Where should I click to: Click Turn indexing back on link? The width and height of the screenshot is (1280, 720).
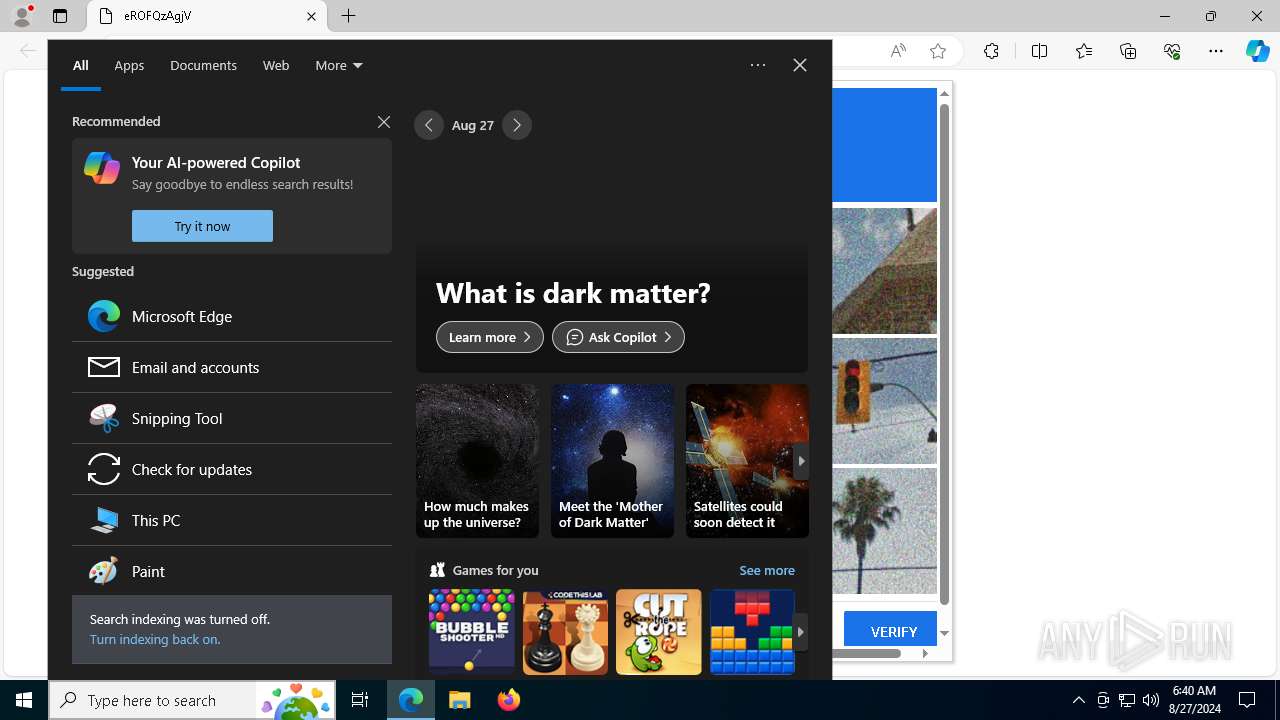155,639
